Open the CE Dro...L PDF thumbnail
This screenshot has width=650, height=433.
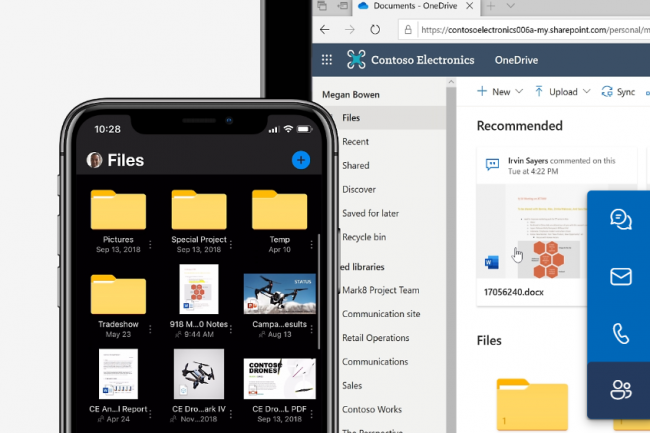coord(279,378)
